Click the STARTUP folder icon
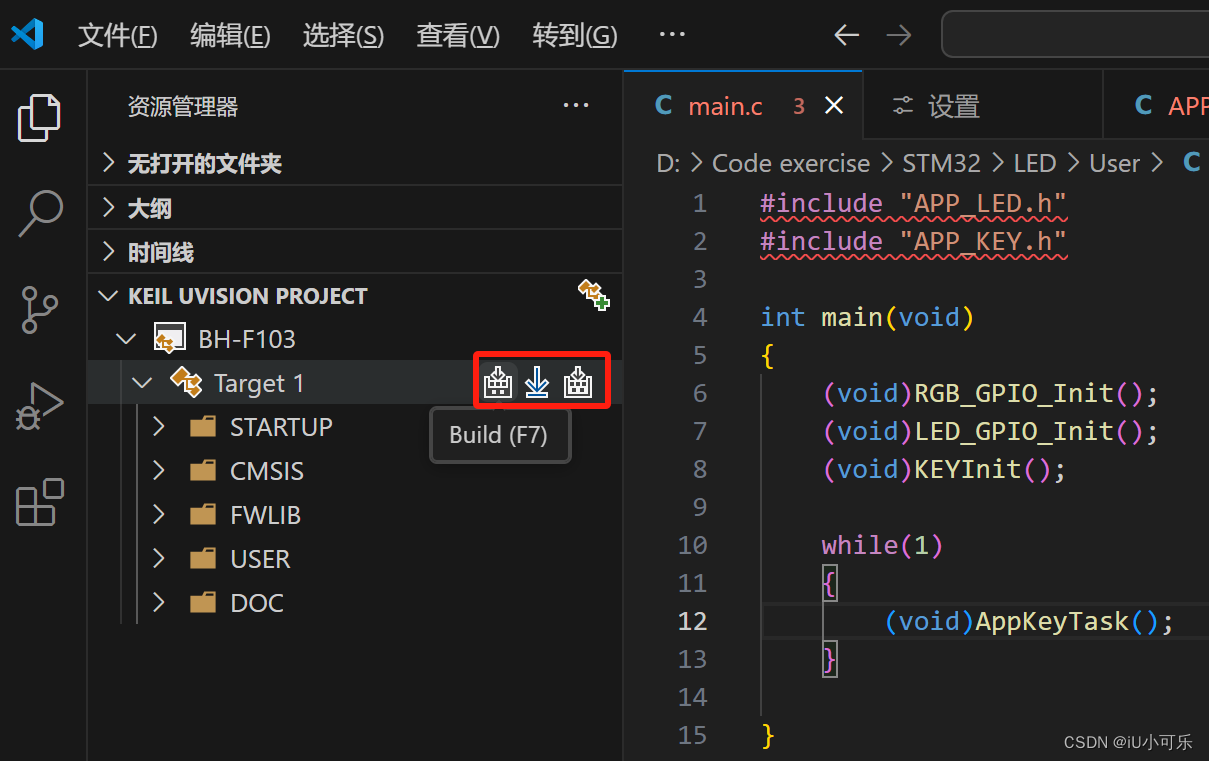The height and width of the screenshot is (761, 1209). (203, 427)
